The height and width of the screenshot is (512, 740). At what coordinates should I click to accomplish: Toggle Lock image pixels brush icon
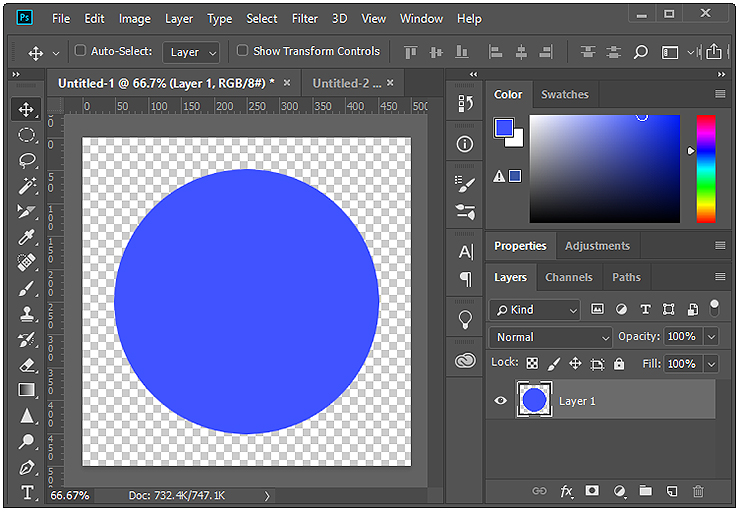(x=554, y=363)
